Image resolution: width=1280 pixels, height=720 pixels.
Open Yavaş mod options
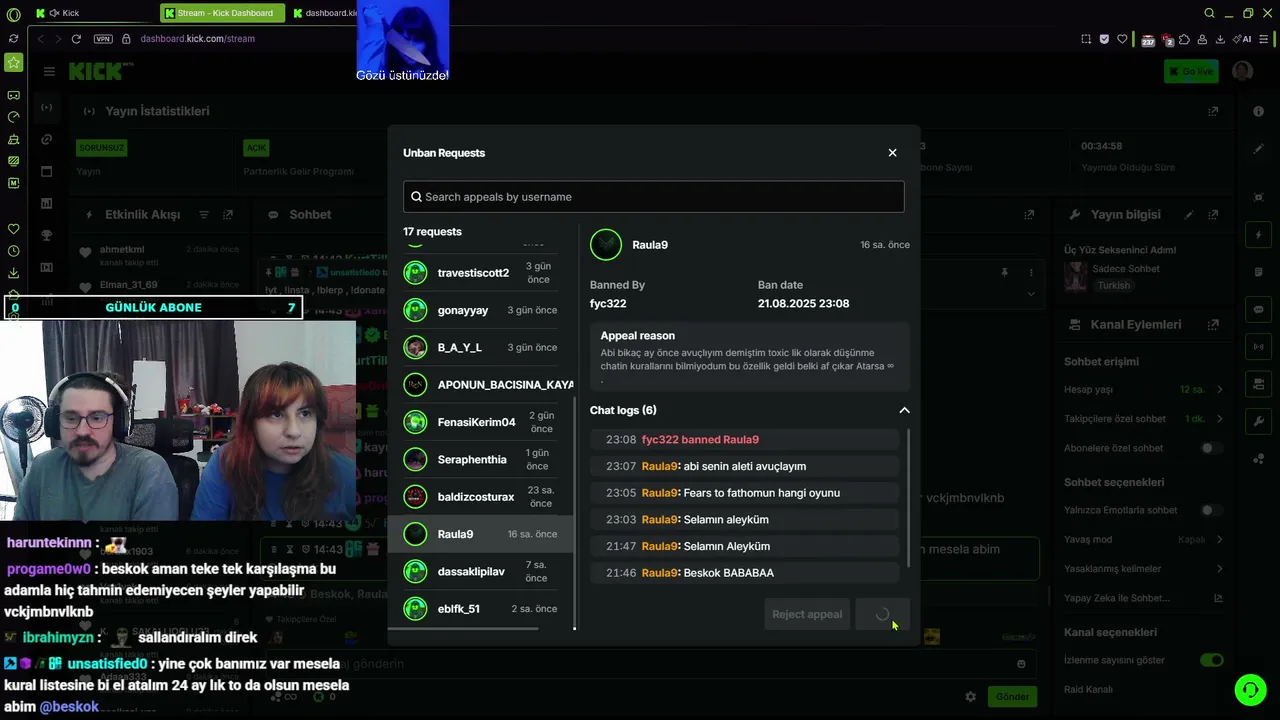point(1144,539)
